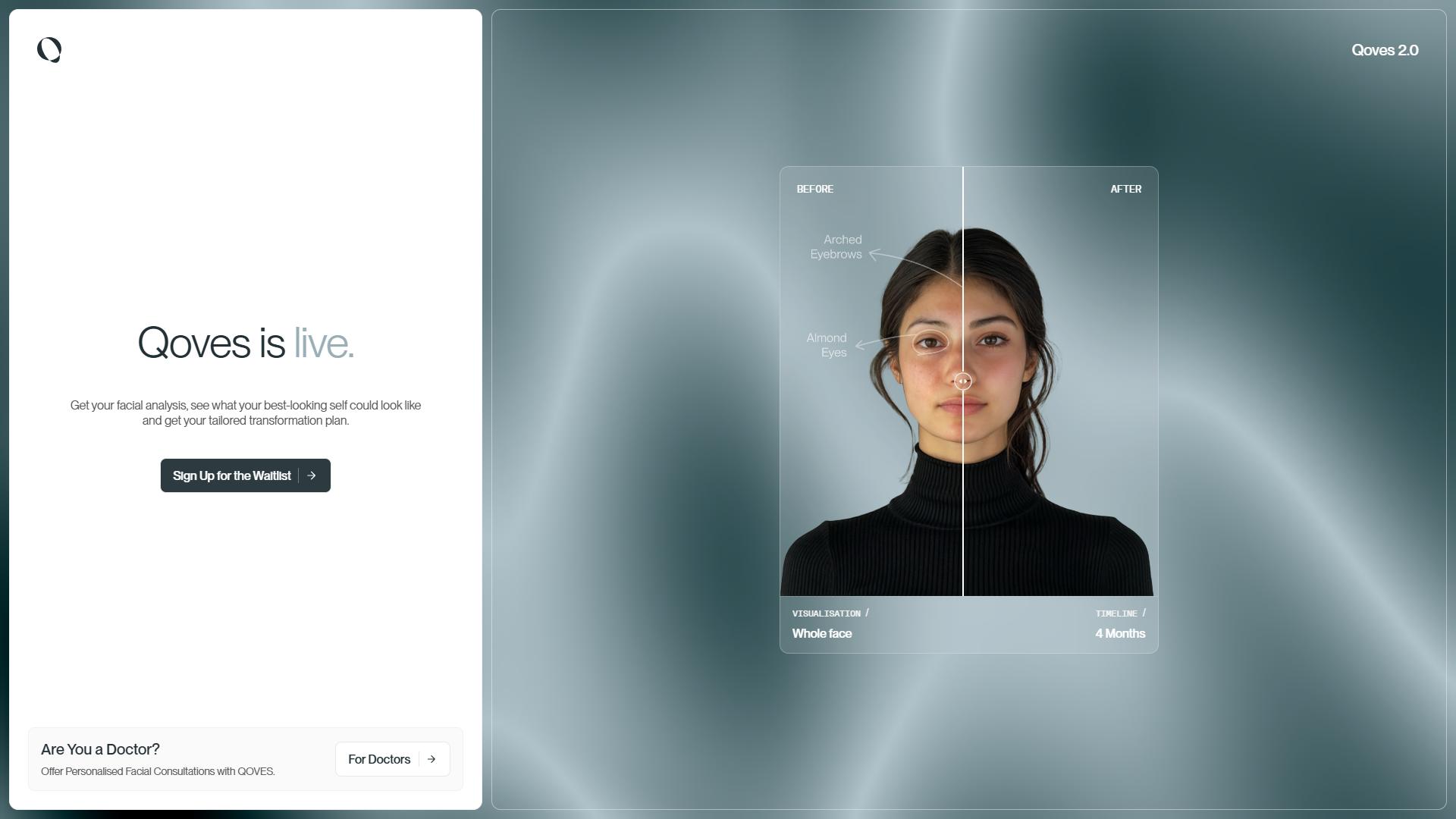Click the eye outline circle on the face
This screenshot has width=1456, height=819.
click(930, 344)
